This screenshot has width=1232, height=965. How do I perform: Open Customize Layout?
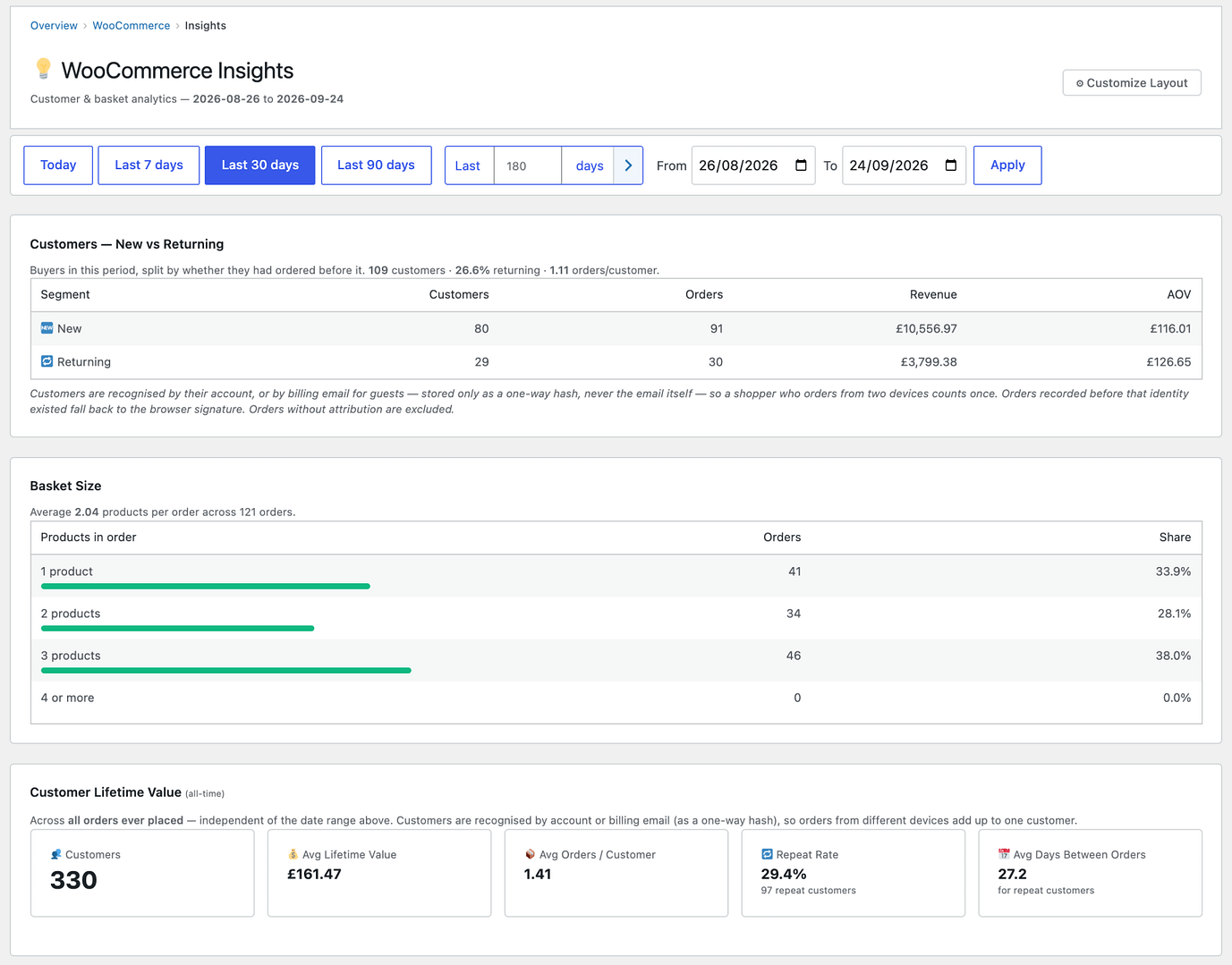1132,82
